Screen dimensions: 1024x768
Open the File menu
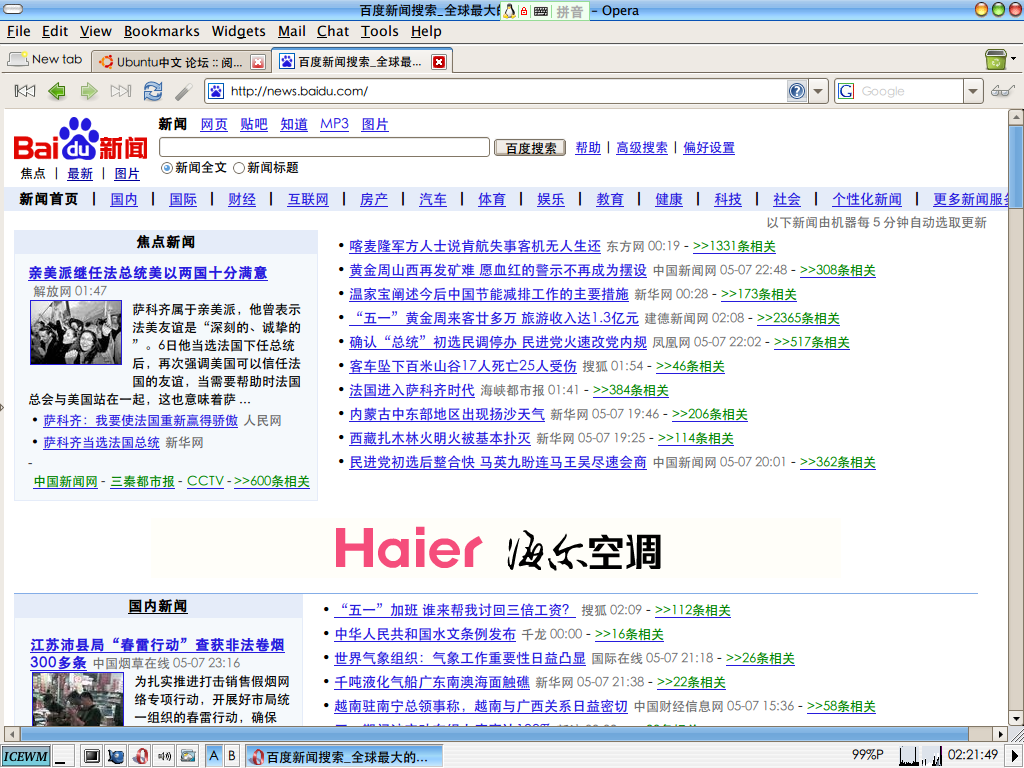tap(18, 31)
